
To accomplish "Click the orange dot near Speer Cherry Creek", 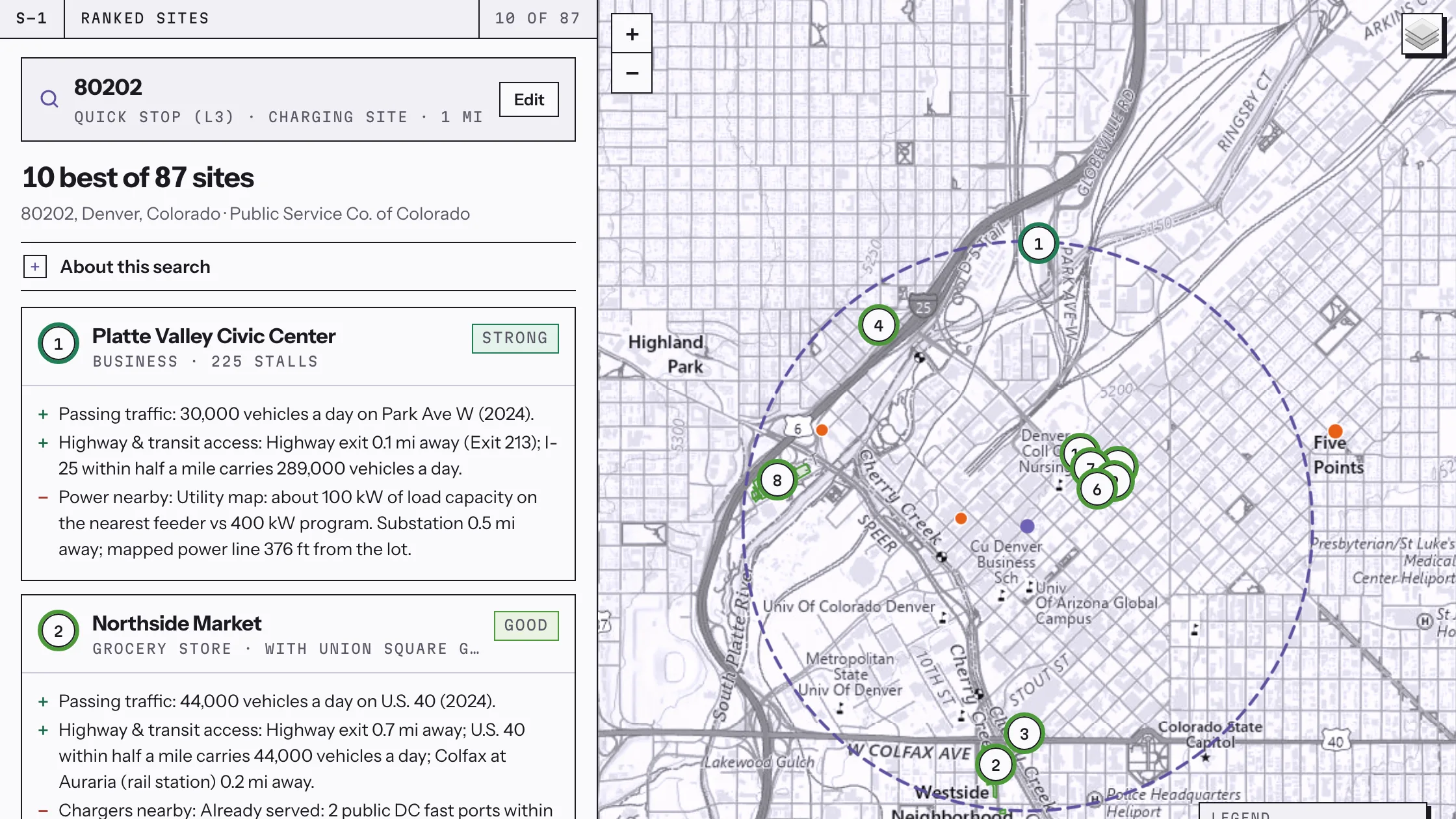I will click(x=961, y=518).
